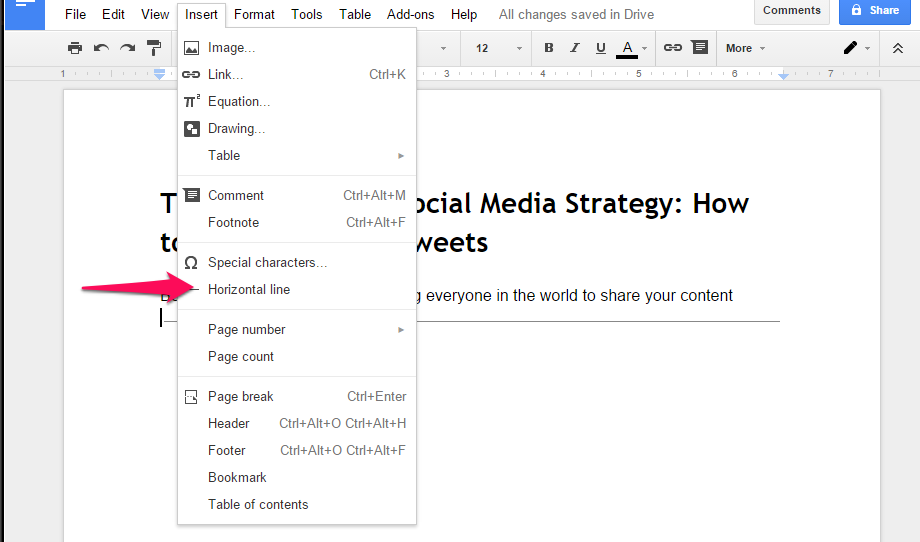
Task: Insert Table of contents
Action: point(297,504)
